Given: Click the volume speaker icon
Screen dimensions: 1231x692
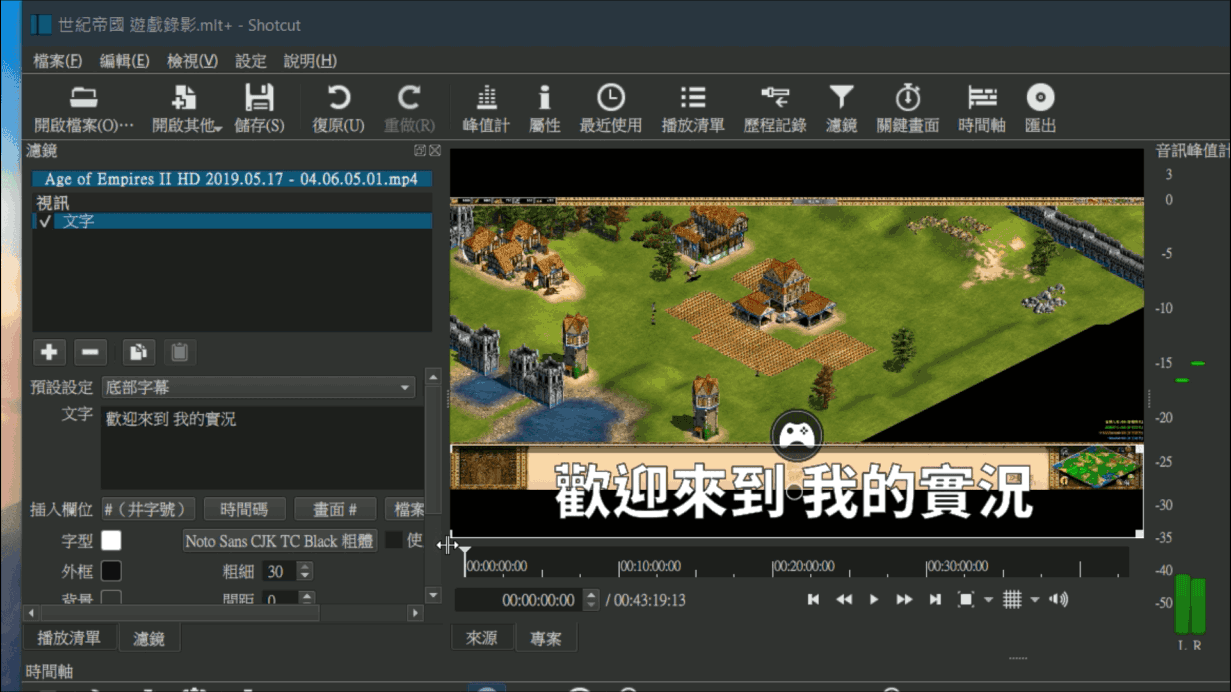Looking at the screenshot, I should [1059, 599].
